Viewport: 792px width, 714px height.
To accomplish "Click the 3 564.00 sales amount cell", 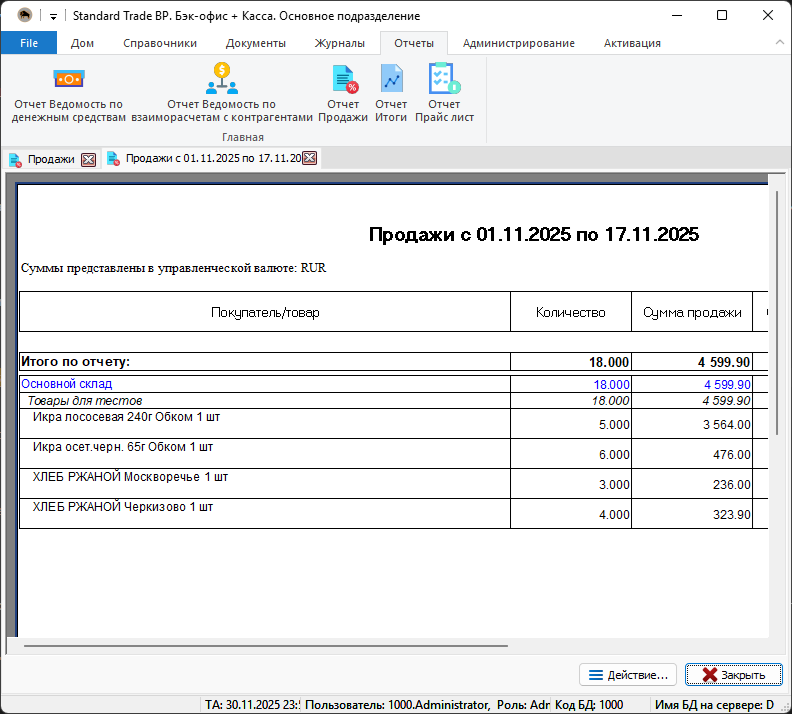I will click(692, 424).
